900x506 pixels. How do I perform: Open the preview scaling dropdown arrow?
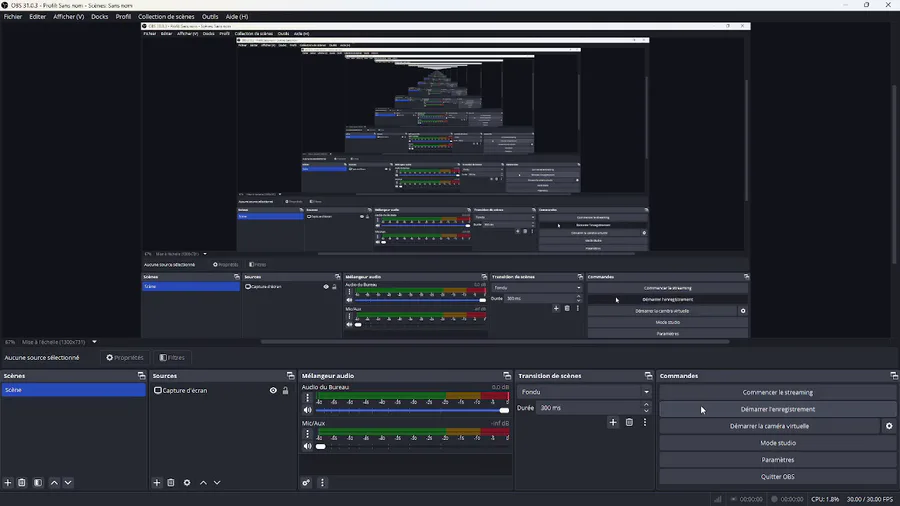94,342
